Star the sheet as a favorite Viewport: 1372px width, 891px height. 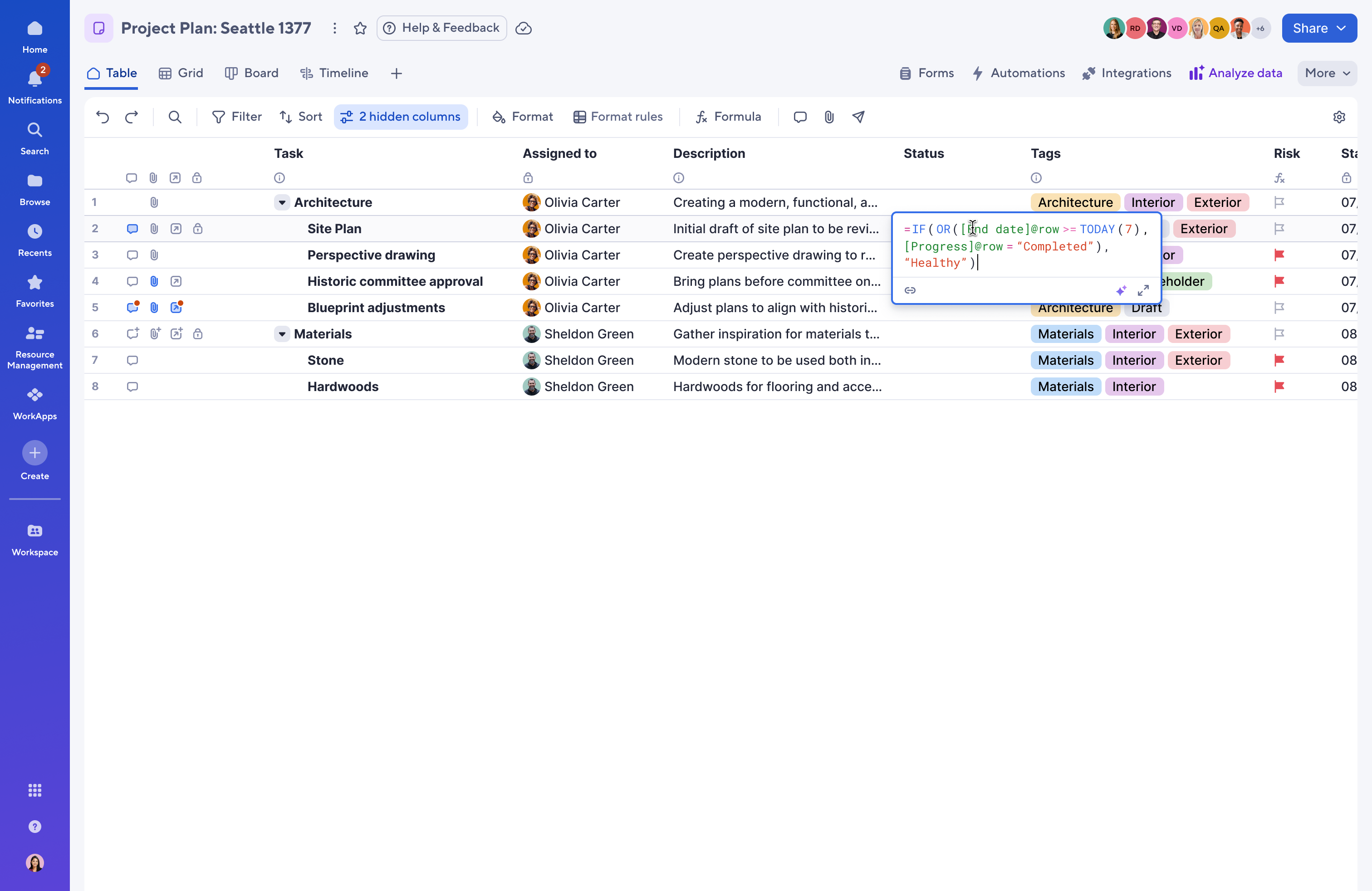pyautogui.click(x=360, y=28)
